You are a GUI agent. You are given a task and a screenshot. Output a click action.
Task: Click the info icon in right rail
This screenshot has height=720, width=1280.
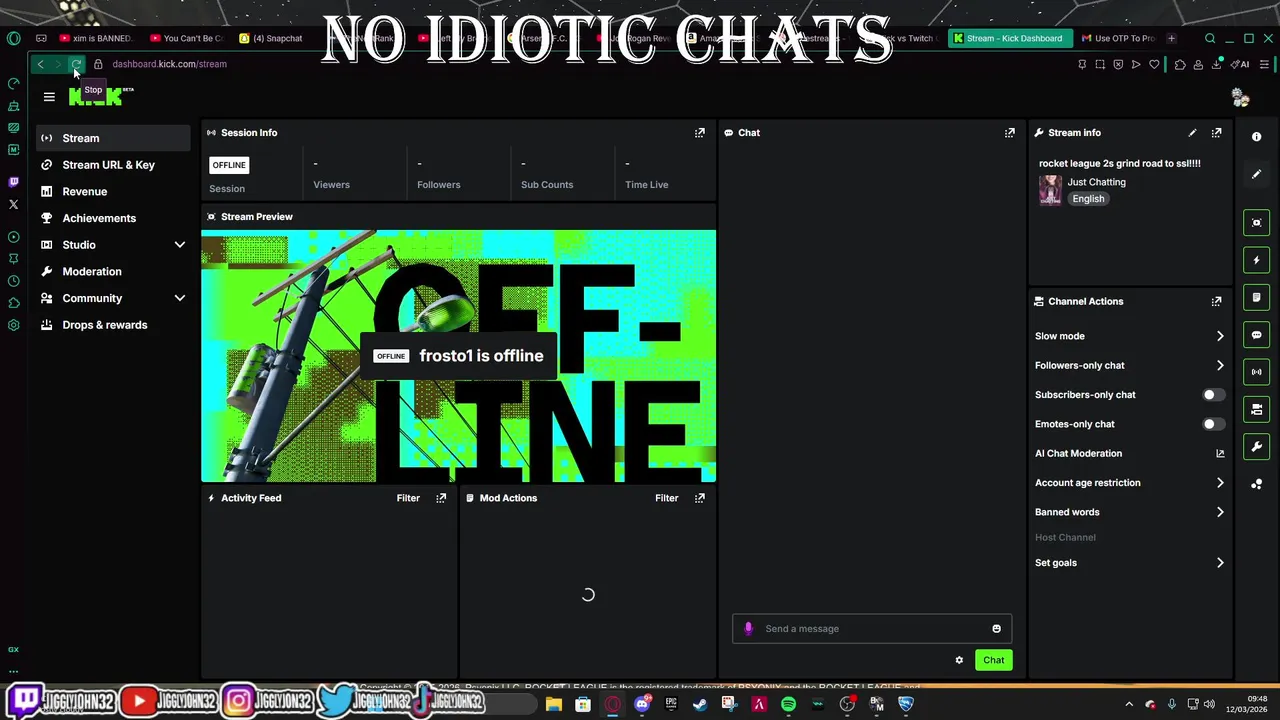coord(1257,137)
